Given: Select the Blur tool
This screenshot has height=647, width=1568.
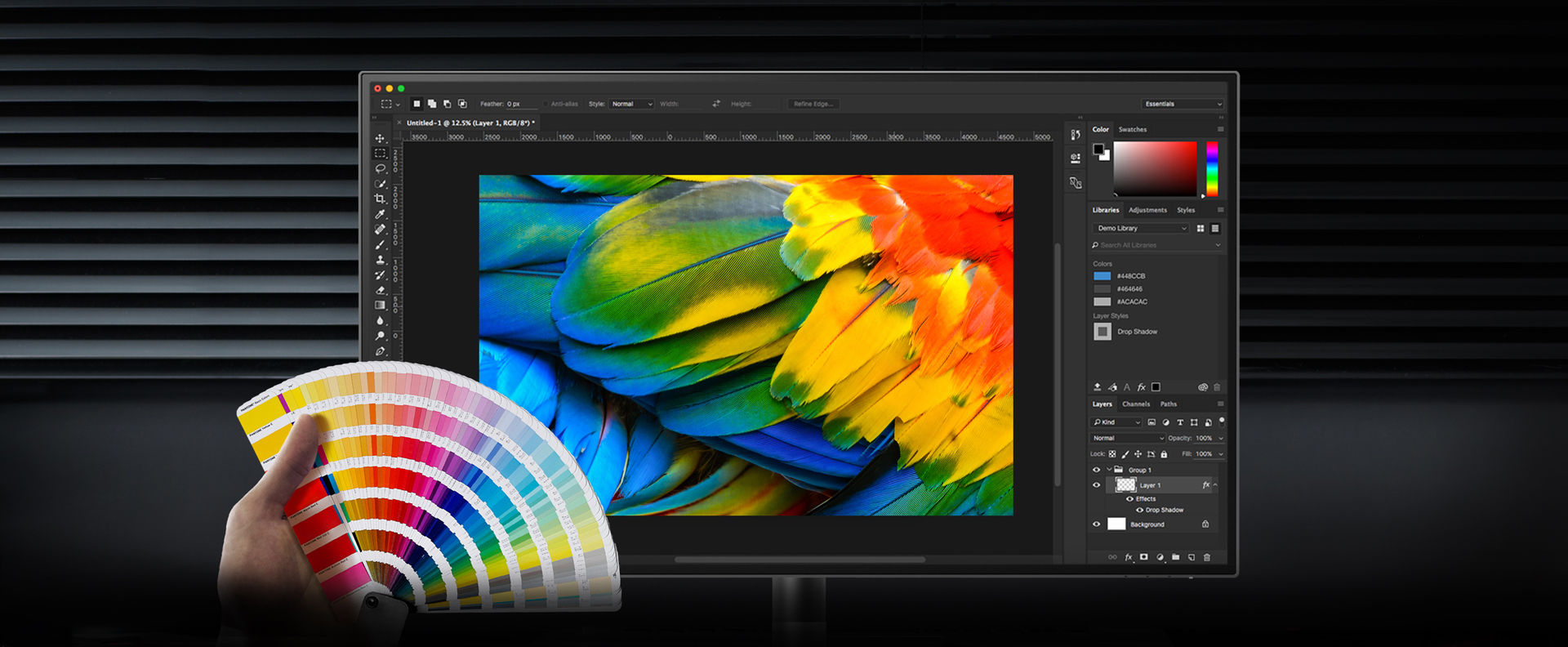Looking at the screenshot, I should (x=380, y=320).
